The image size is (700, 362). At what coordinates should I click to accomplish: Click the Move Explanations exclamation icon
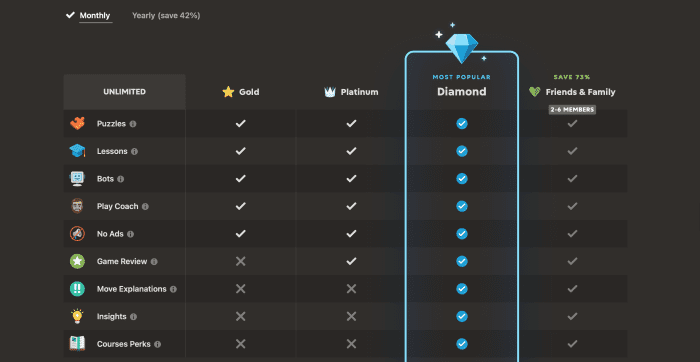[x=77, y=289]
